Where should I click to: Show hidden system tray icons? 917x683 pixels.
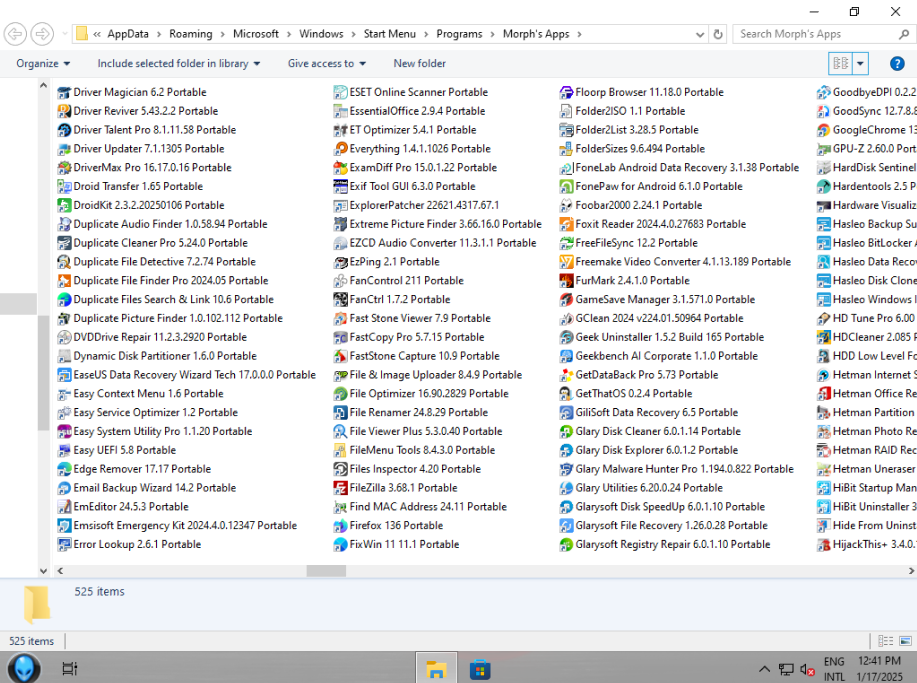click(764, 669)
